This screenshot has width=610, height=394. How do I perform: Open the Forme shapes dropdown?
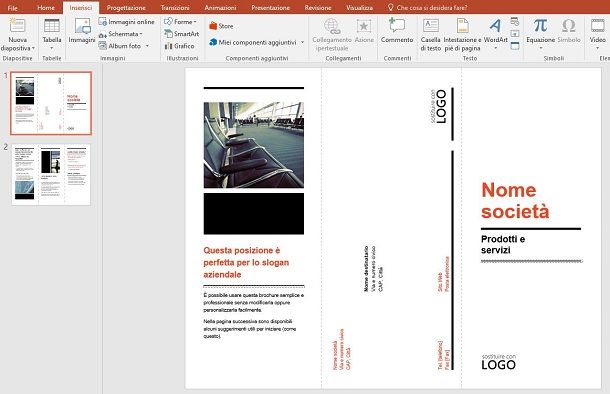pos(180,22)
